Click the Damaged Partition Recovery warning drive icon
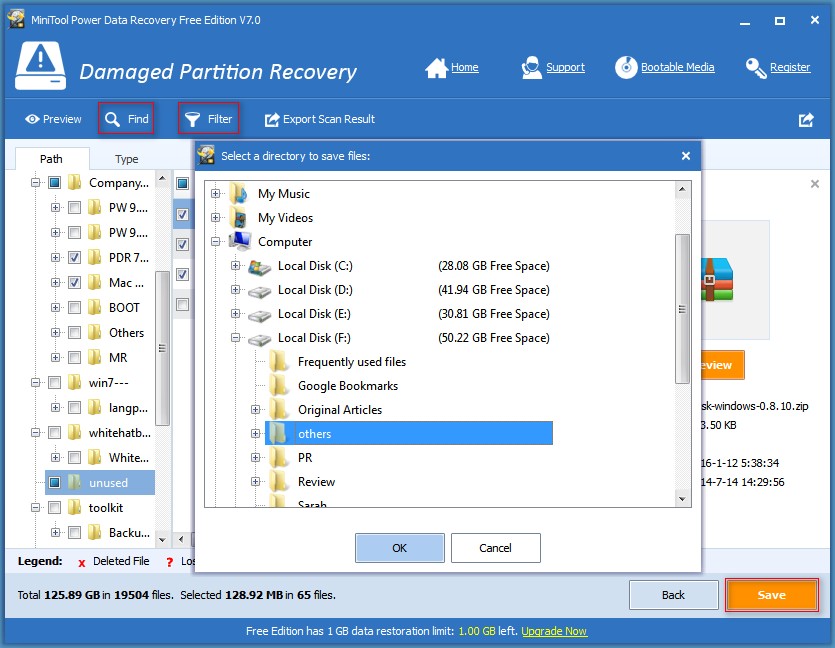Screen dimensions: 835x648 point(40,66)
